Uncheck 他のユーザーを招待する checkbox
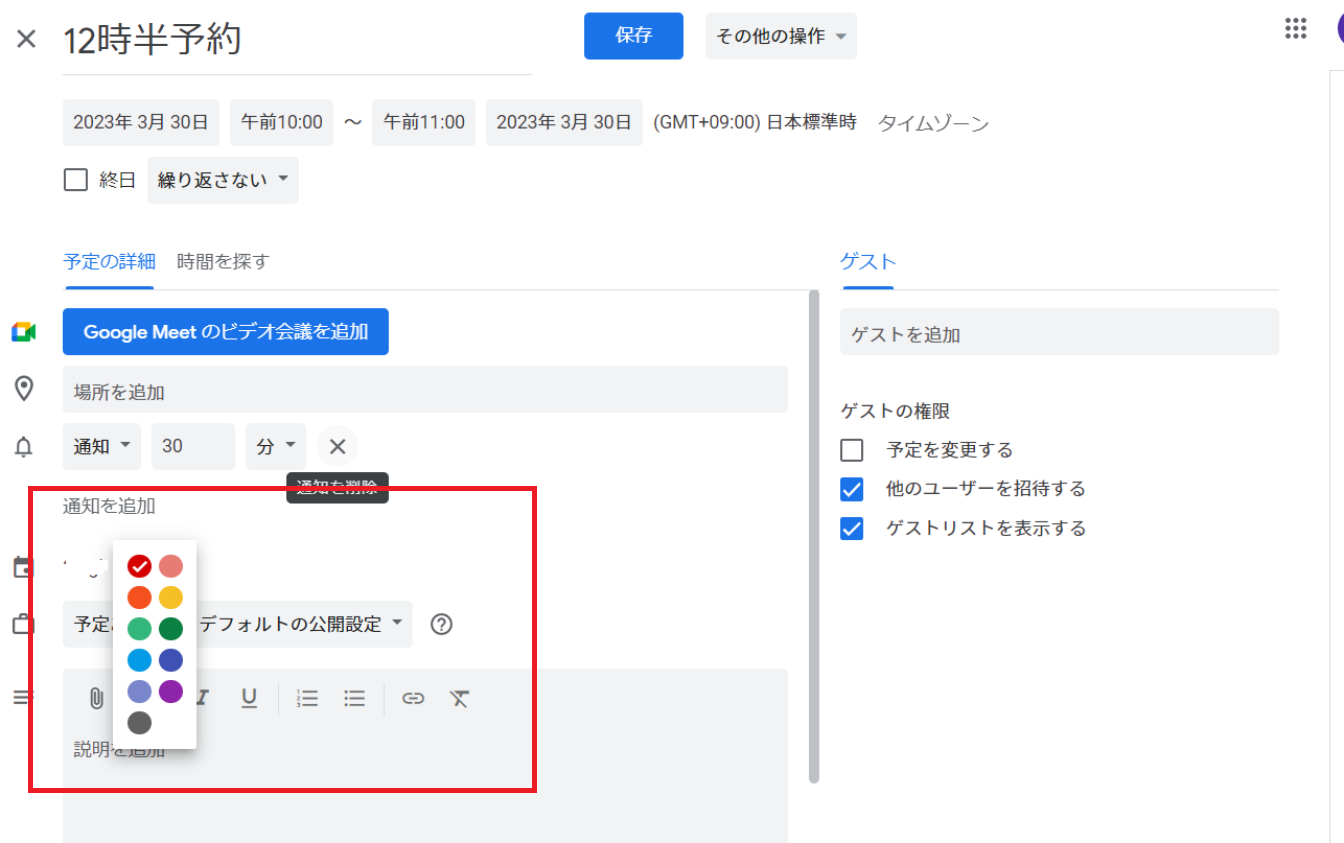The width and height of the screenshot is (1344, 843). click(x=852, y=489)
